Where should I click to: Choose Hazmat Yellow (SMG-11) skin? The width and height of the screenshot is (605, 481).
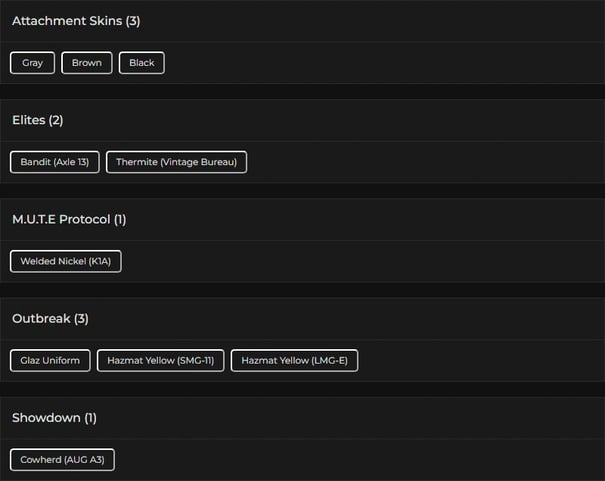pos(160,360)
